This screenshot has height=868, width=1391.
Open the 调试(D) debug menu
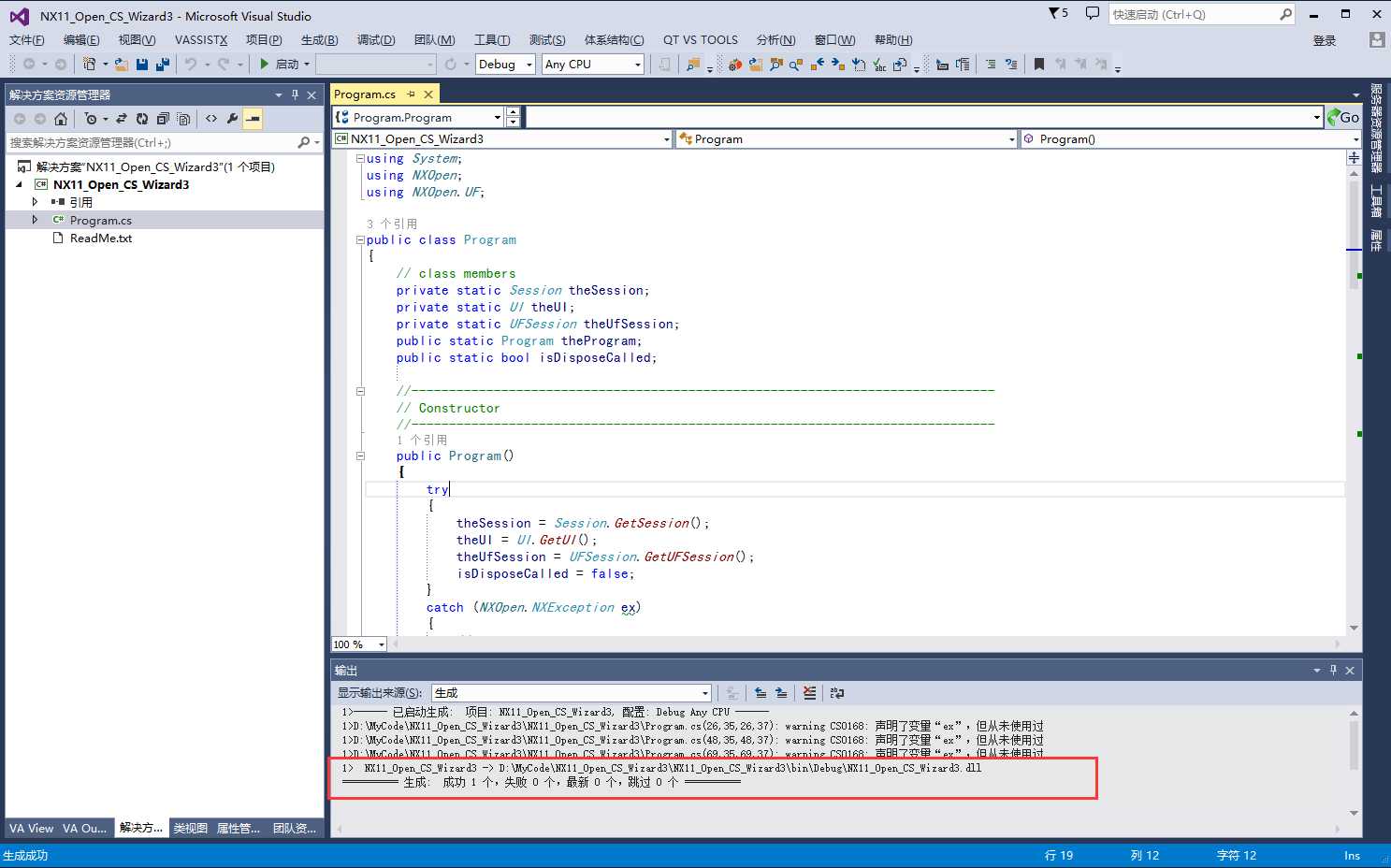[x=376, y=39]
